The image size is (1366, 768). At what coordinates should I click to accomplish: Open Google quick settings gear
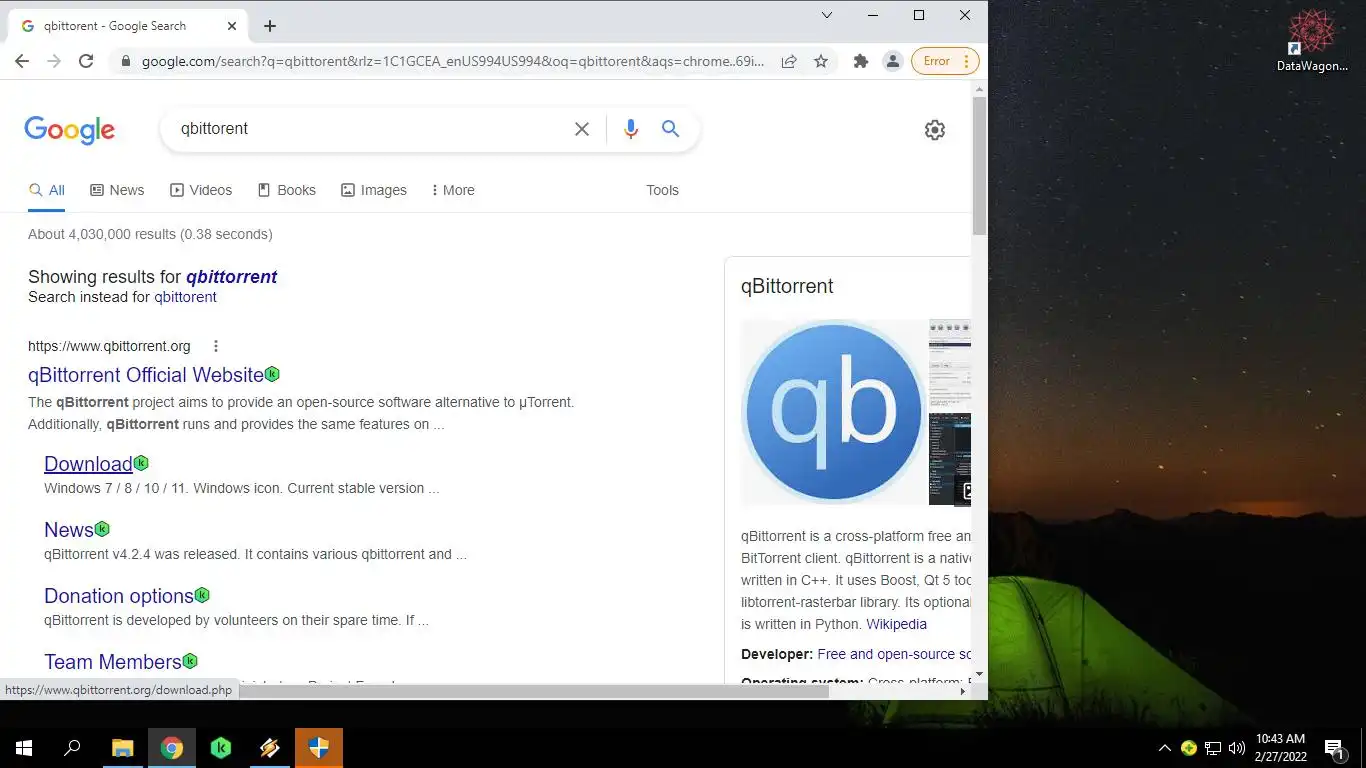tap(934, 130)
